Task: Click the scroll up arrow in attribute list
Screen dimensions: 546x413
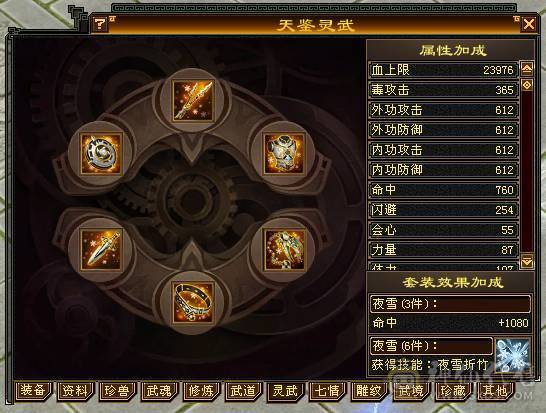Action: pos(527,69)
